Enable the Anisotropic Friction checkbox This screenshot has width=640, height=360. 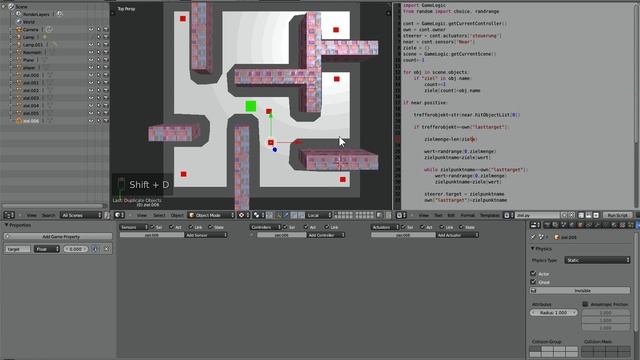585,304
